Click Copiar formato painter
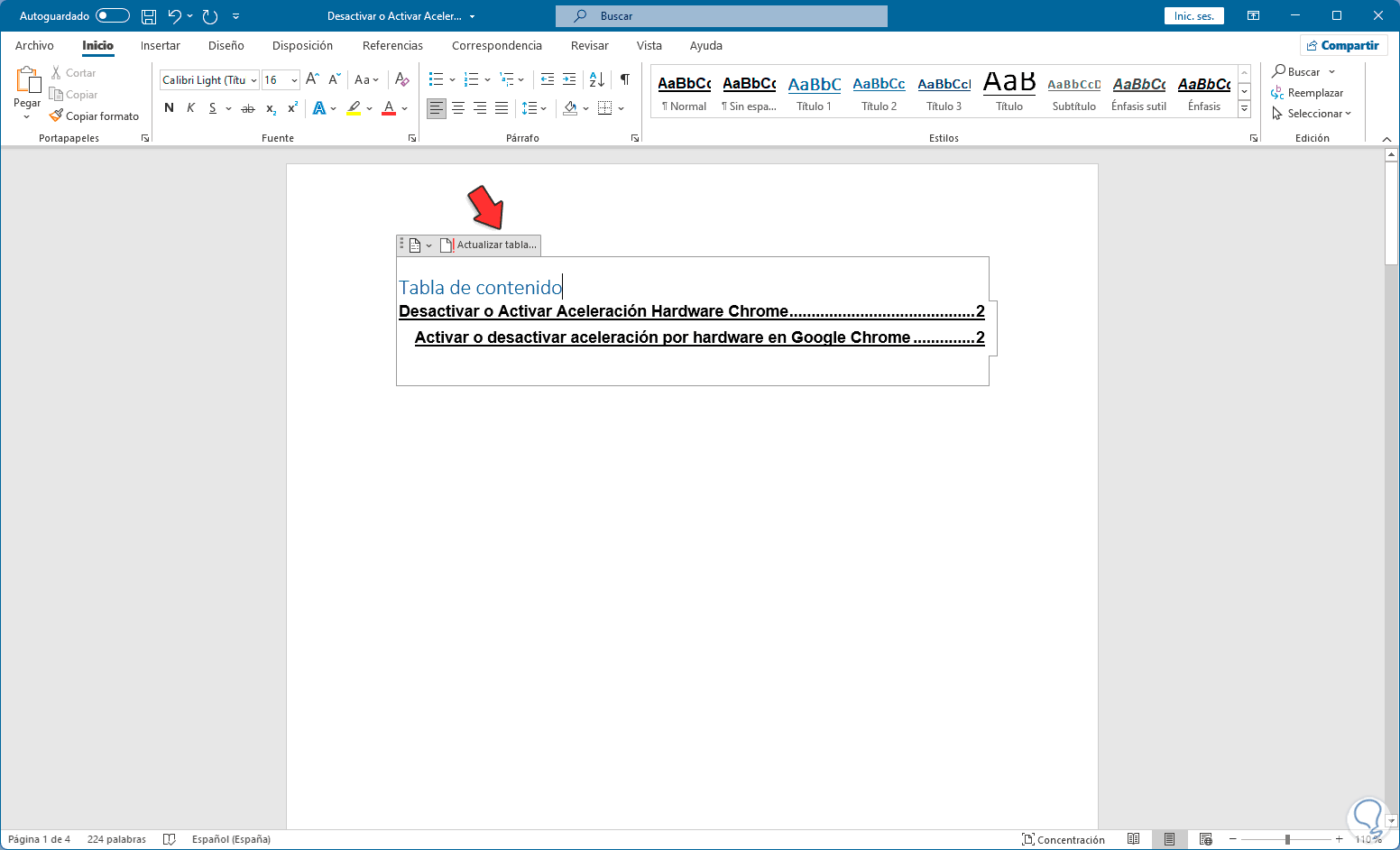 pos(95,116)
